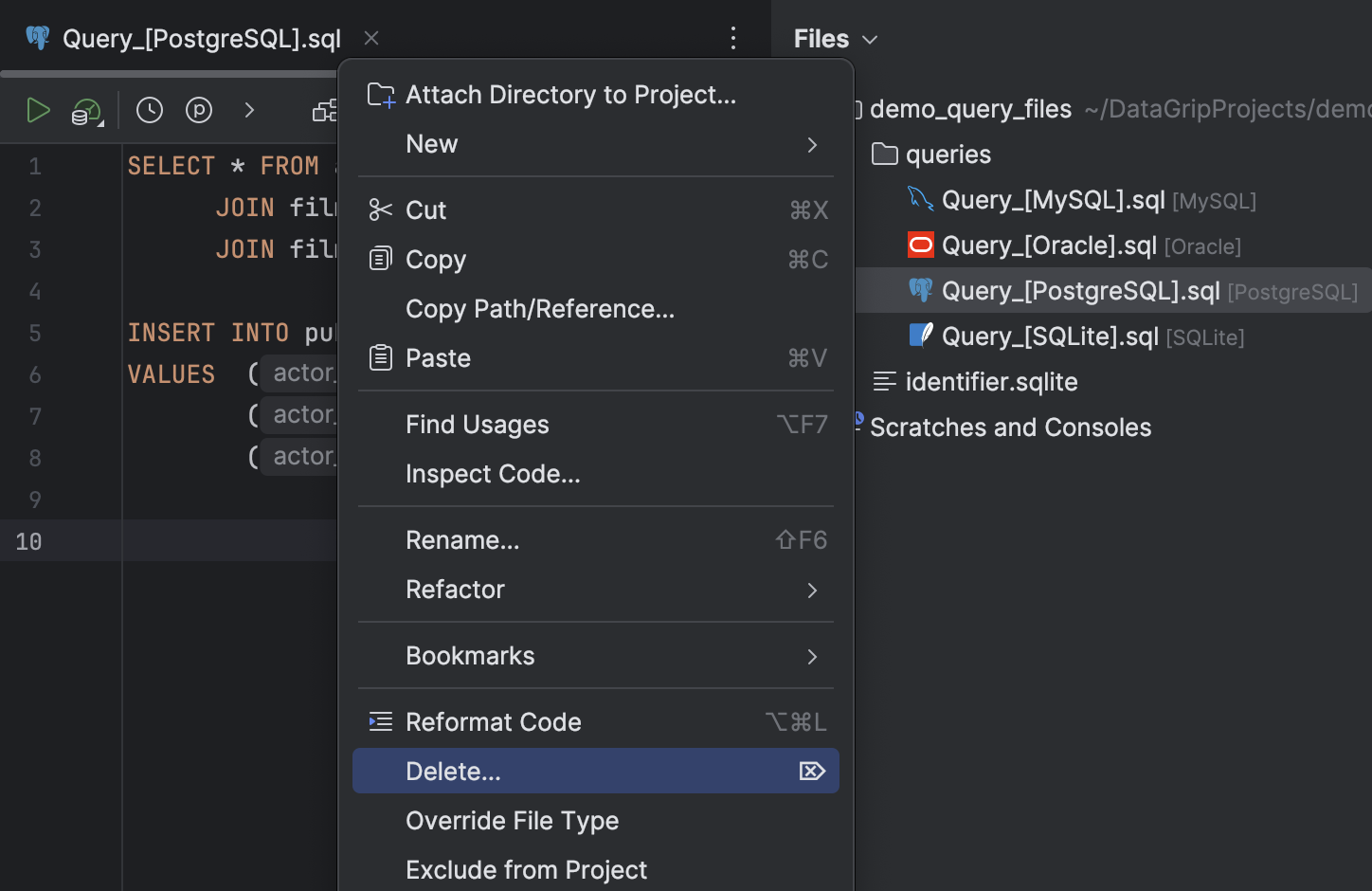Expand the Bookmarks submenu
Screen dimensions: 1372x891
pyautogui.click(x=596, y=656)
